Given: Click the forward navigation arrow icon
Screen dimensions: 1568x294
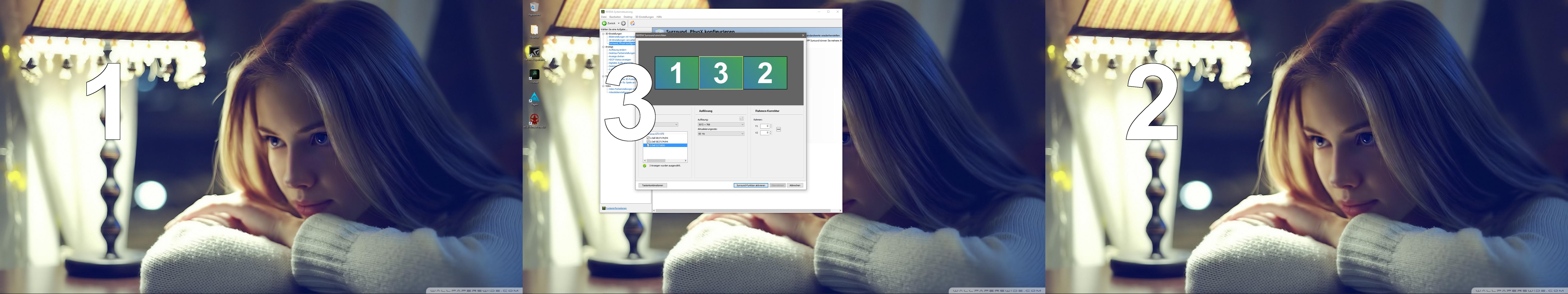Looking at the screenshot, I should click(x=623, y=23).
